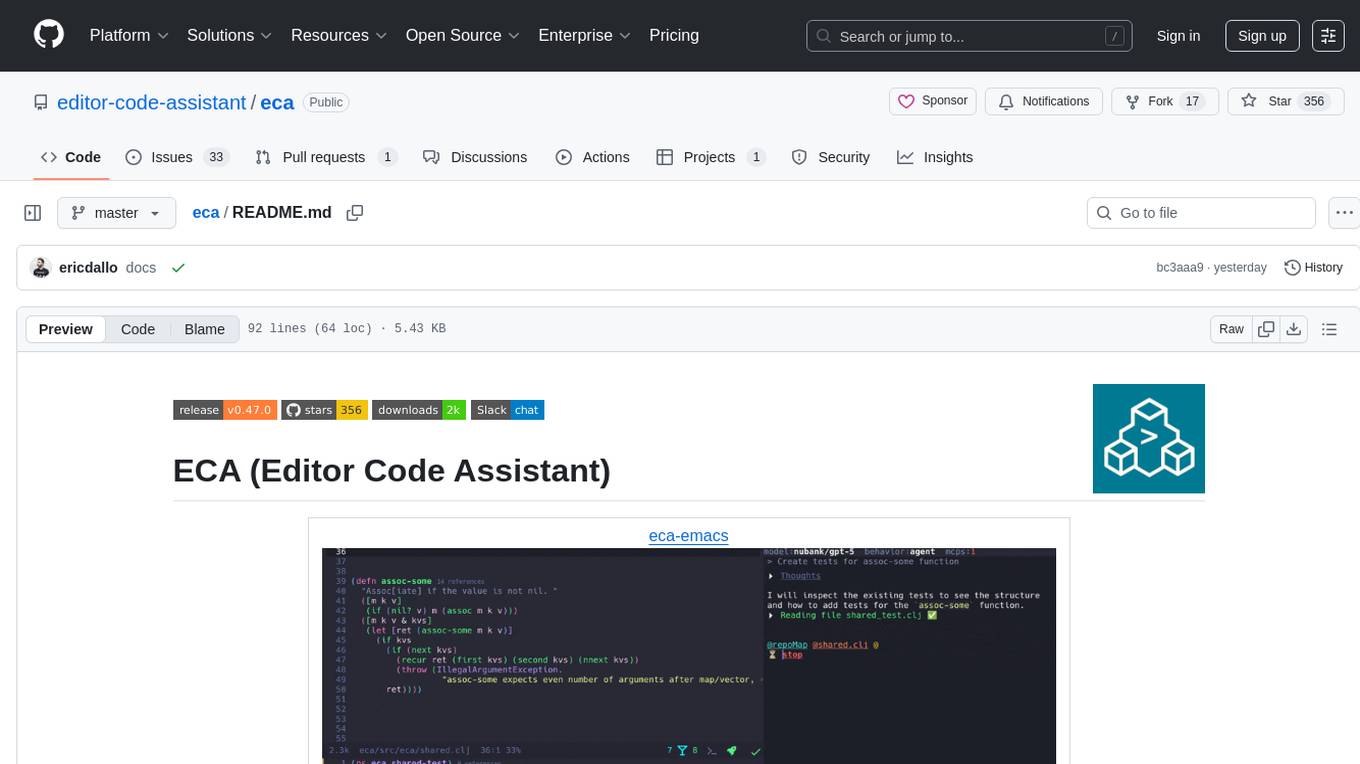Open the GitHub stars 356 badge
Screen dimensions: 1360x764
(324, 410)
